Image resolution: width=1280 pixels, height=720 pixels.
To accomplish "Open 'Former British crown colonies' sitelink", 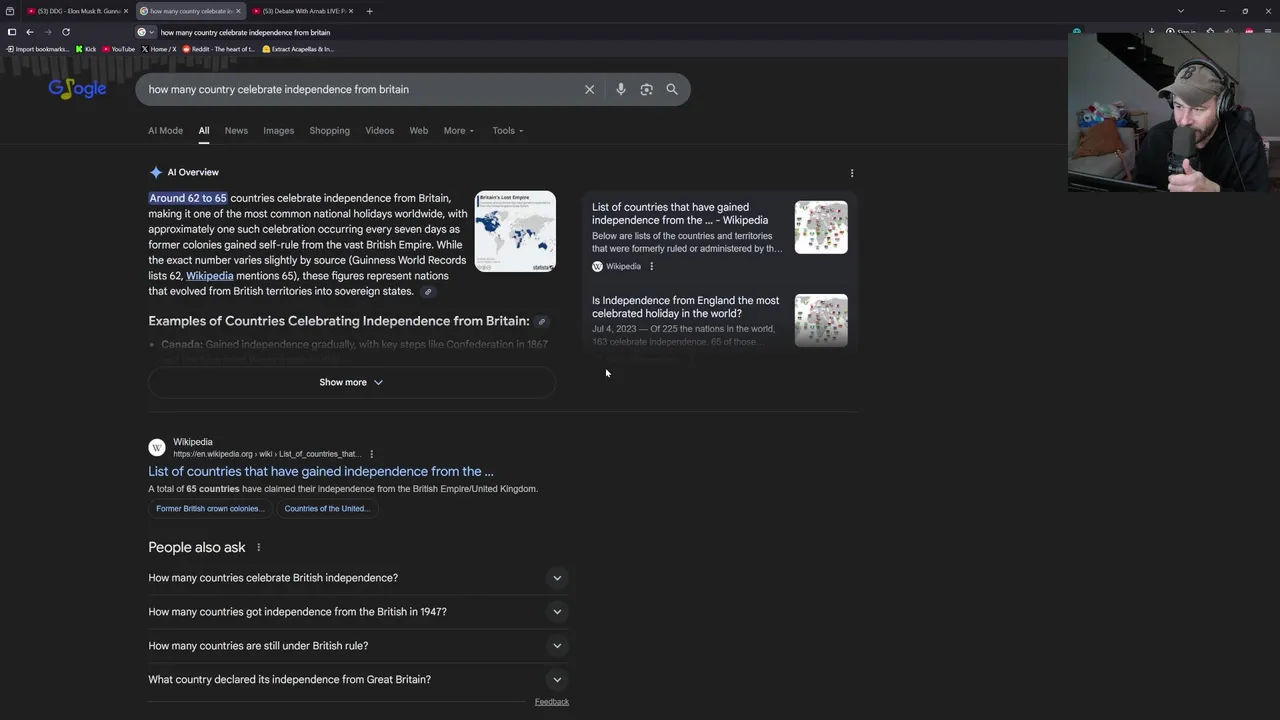I will [210, 509].
